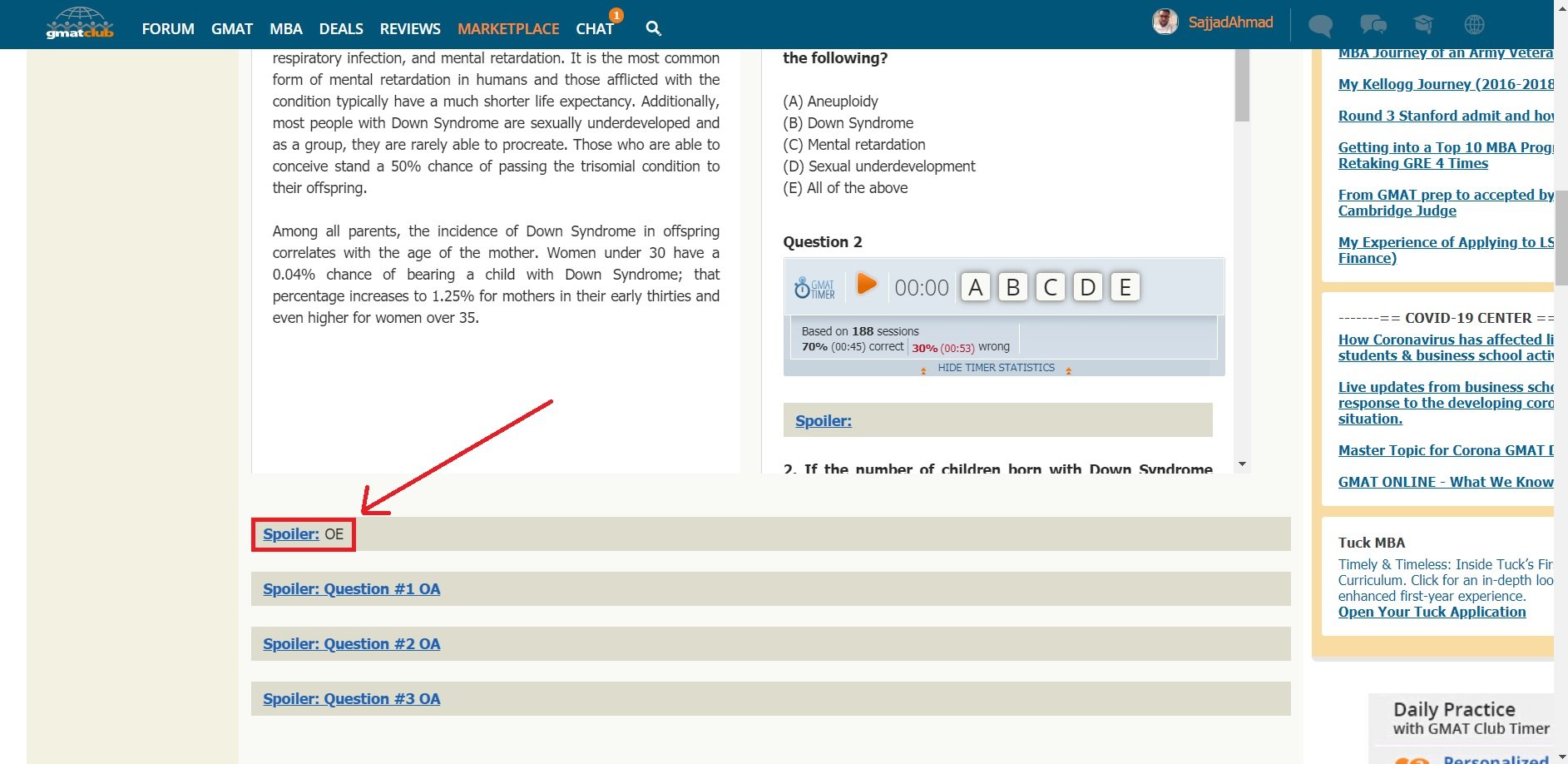Expand Spoiler: Question #2 OA
1568x764 pixels.
(x=351, y=644)
